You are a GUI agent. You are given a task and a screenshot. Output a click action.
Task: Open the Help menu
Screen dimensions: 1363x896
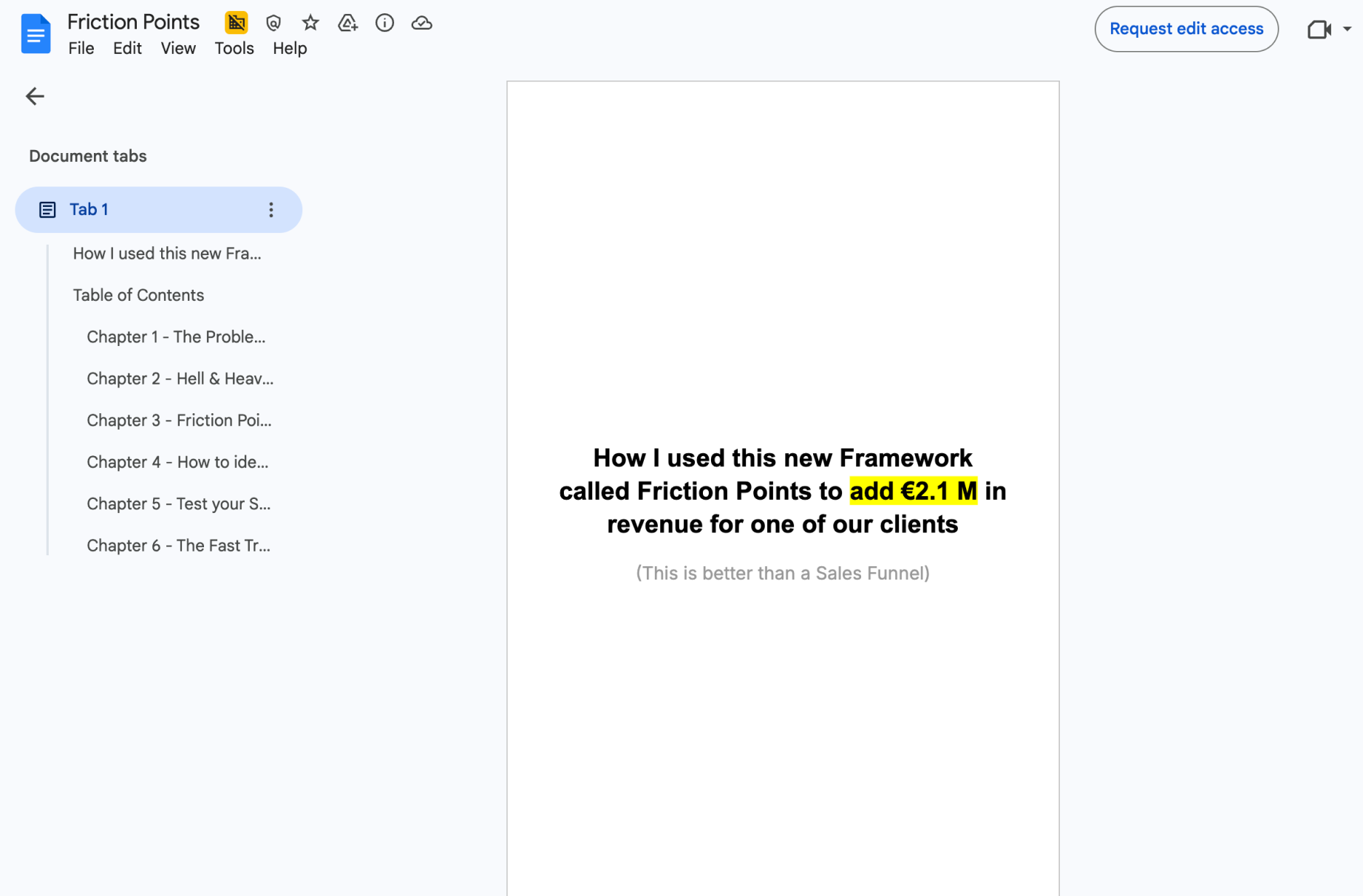point(290,48)
